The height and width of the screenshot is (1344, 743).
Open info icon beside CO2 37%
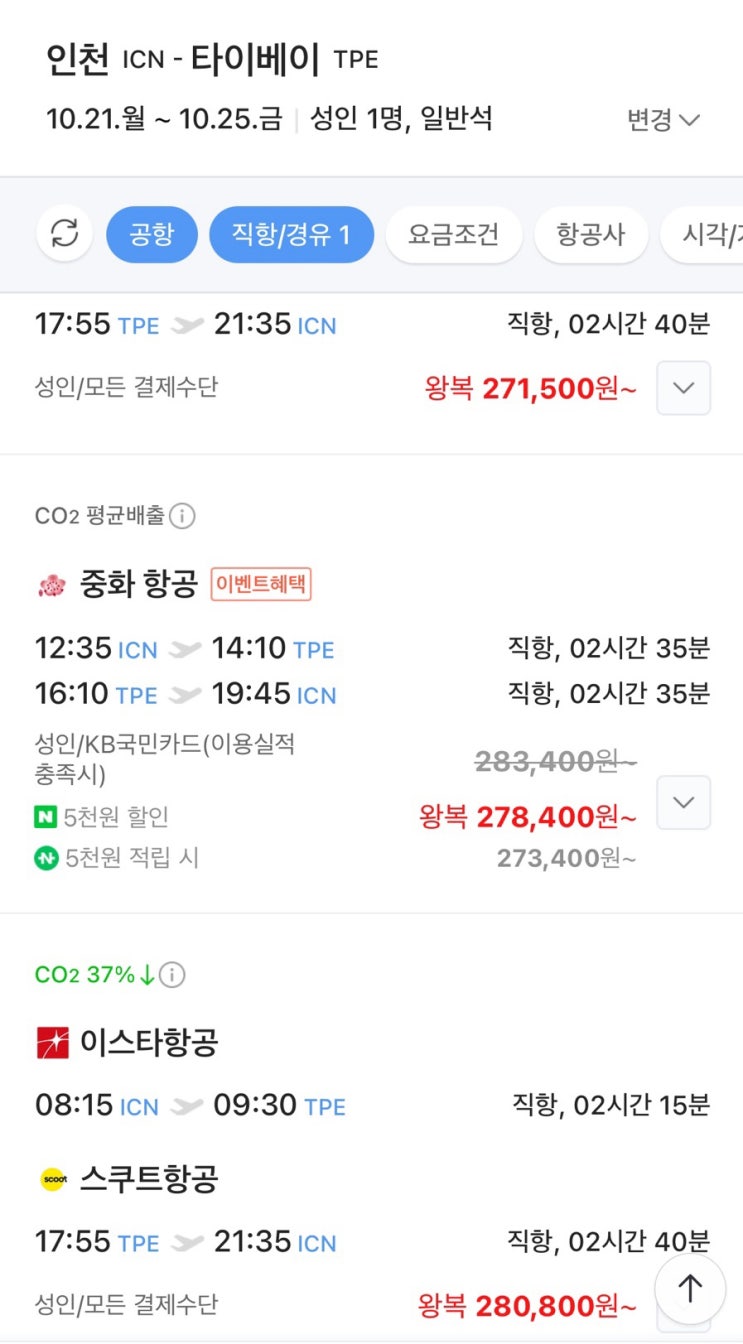[172, 974]
